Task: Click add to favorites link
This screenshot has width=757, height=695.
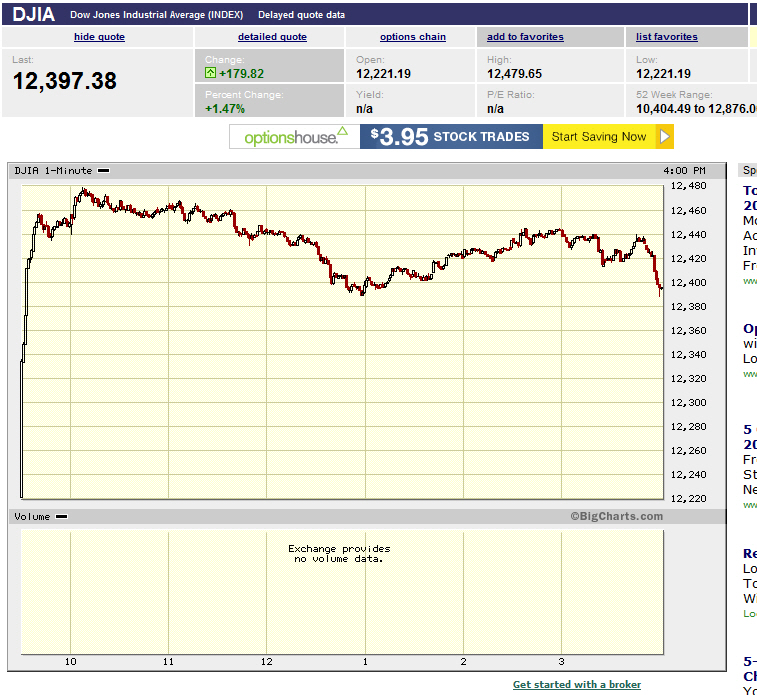Action: 525,37
